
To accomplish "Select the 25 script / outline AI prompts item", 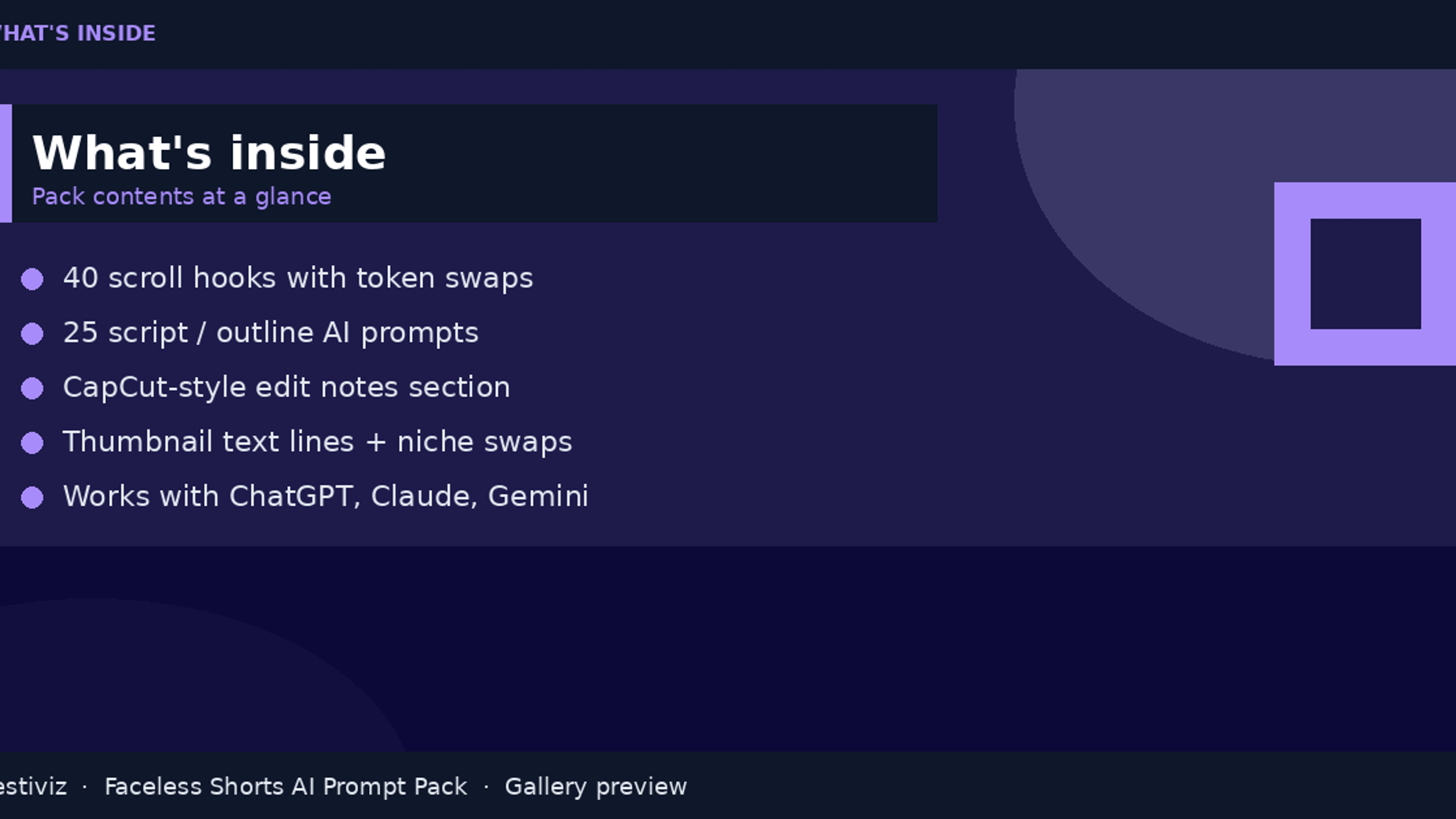I will click(x=271, y=333).
